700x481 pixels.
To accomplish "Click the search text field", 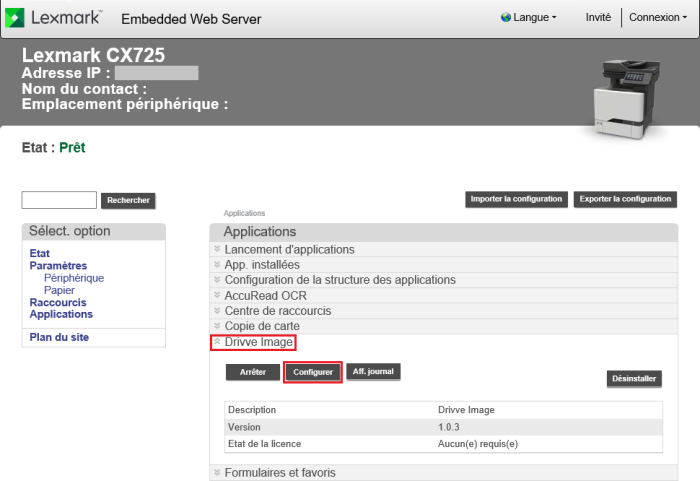I will coord(59,200).
